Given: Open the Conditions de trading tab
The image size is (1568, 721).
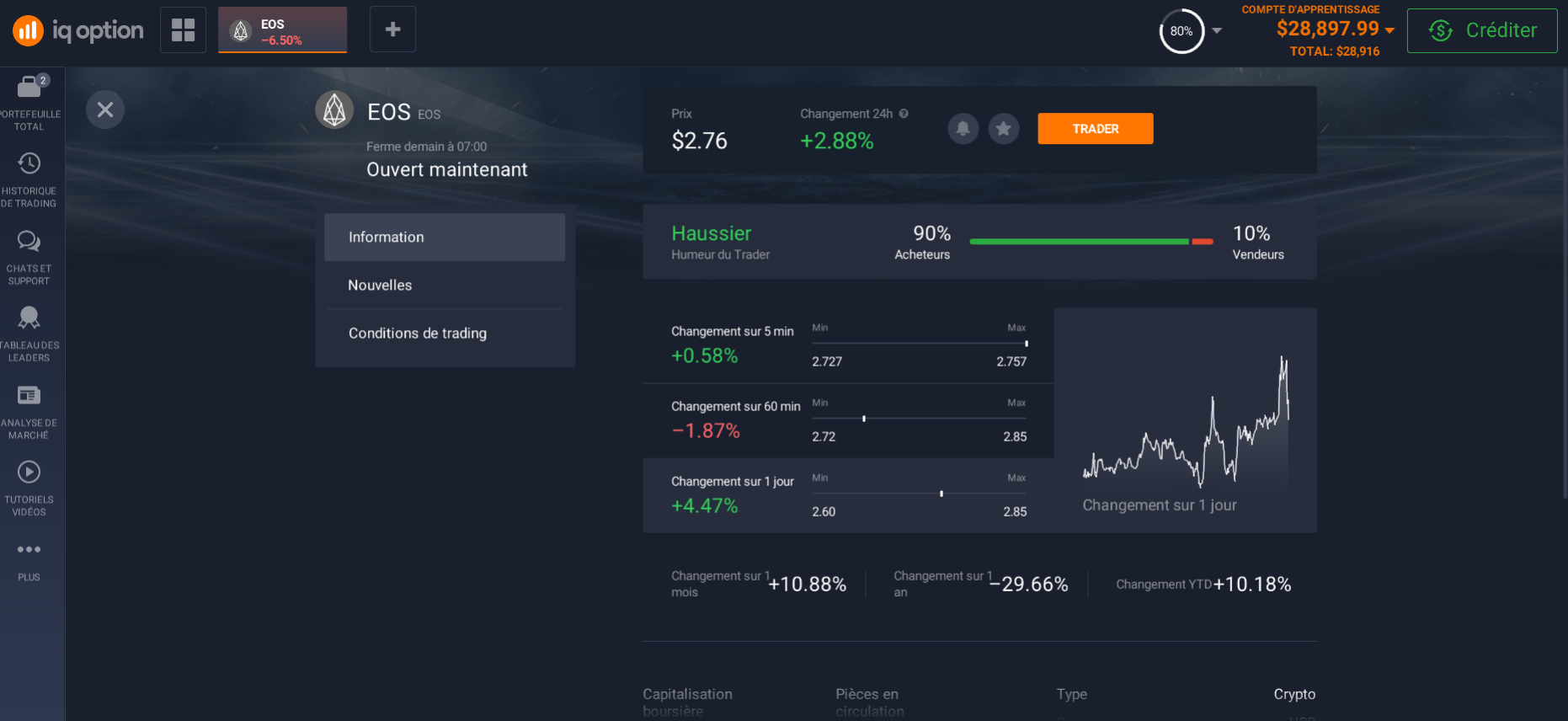Looking at the screenshot, I should pos(445,334).
